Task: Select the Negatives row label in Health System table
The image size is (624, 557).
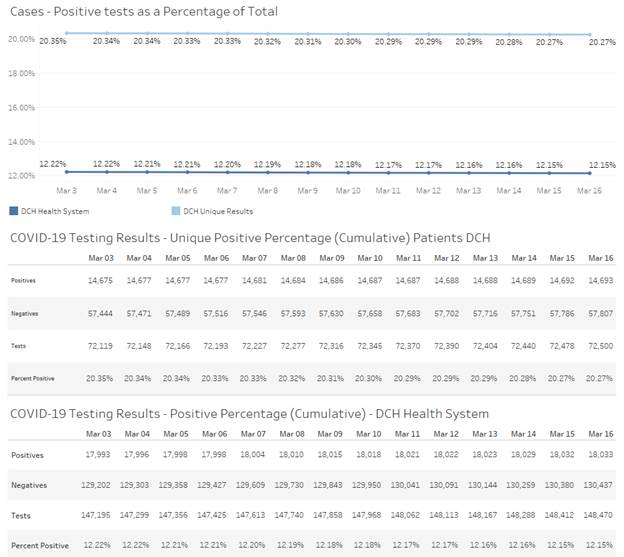Action: (x=31, y=484)
